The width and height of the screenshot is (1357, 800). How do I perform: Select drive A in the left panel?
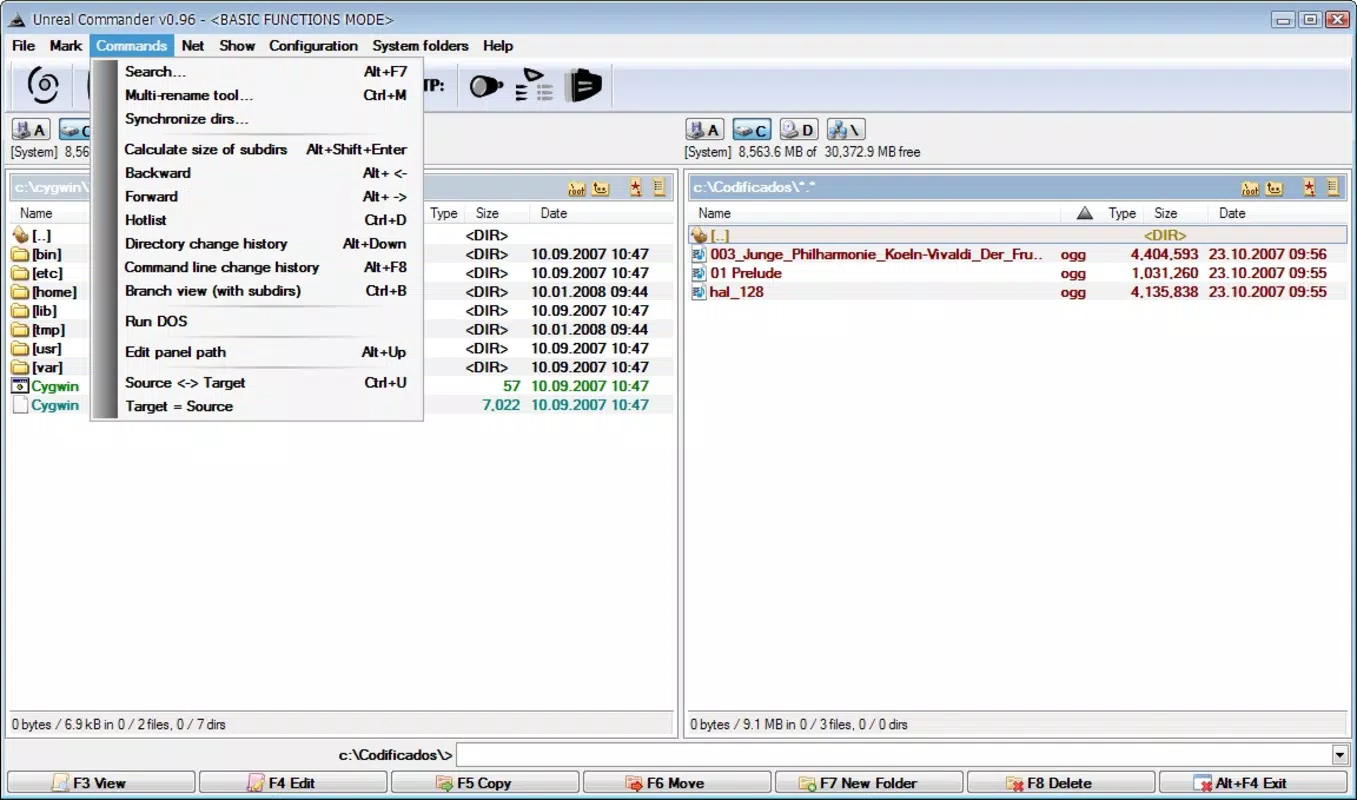pos(31,129)
